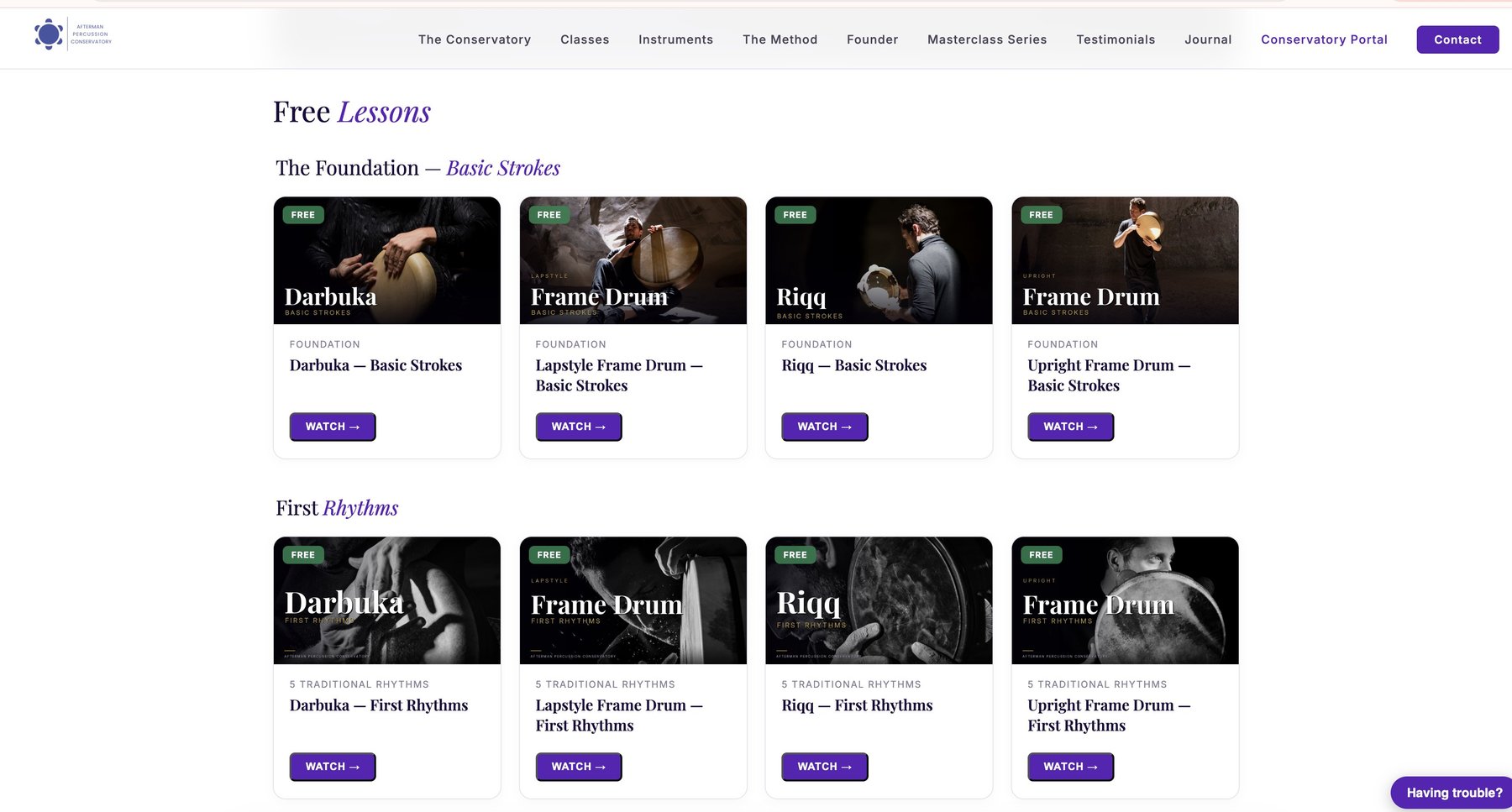Open The Conservatory menu item
The width and height of the screenshot is (1512, 812).
pyautogui.click(x=475, y=39)
